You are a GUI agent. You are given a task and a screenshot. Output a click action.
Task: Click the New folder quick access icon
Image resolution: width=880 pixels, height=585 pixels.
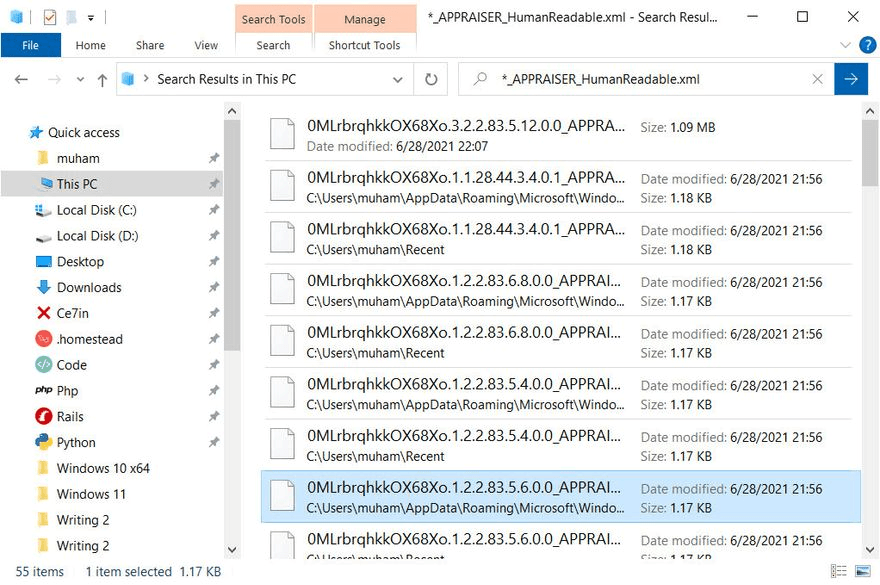point(71,17)
